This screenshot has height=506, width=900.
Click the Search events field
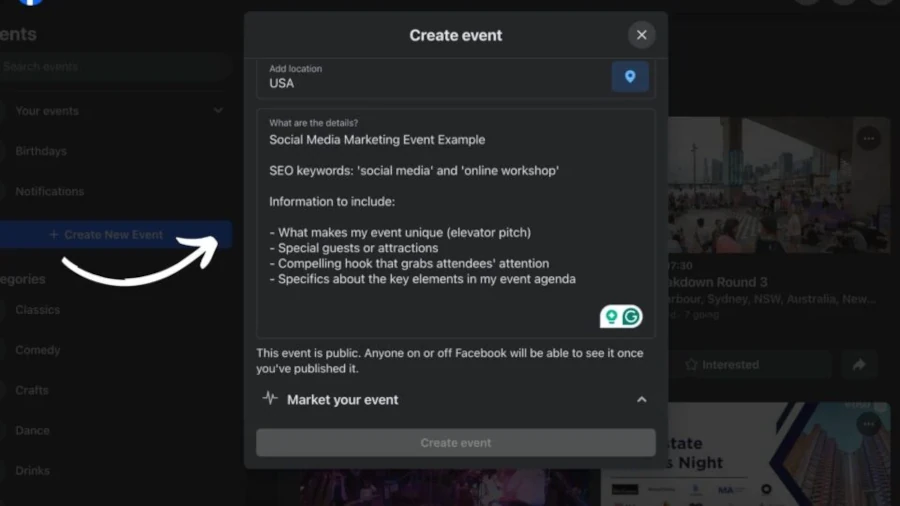pyautogui.click(x=114, y=67)
